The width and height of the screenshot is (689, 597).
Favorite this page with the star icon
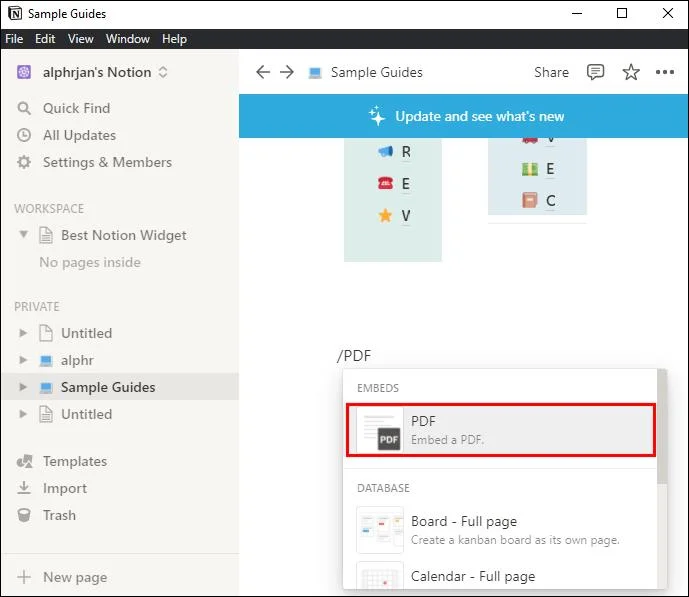pyautogui.click(x=631, y=72)
